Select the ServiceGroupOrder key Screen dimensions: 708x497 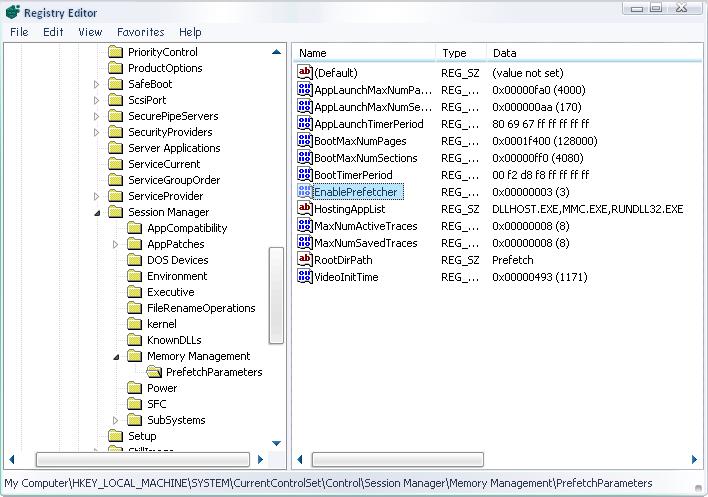pos(174,180)
